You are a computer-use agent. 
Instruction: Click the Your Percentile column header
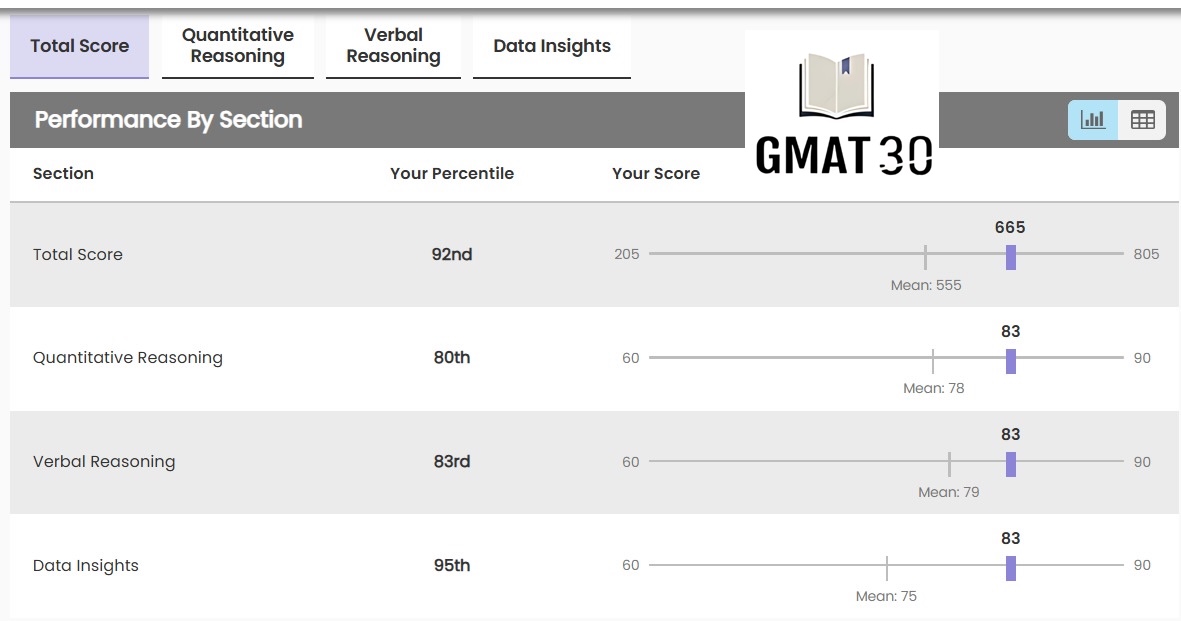click(x=452, y=173)
